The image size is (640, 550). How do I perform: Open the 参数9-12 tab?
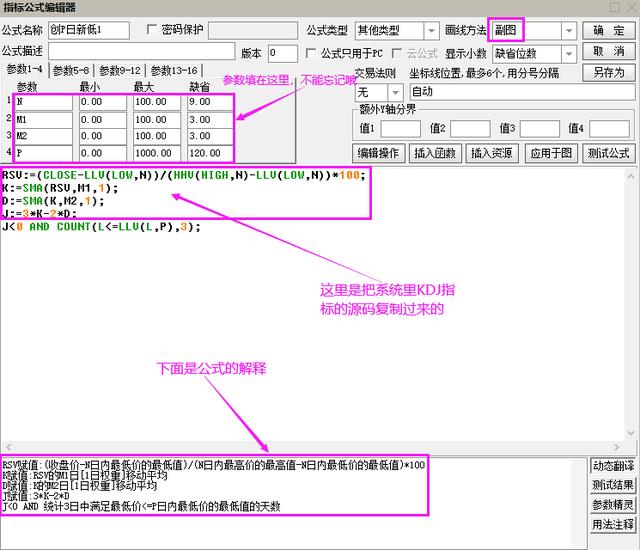(x=121, y=70)
